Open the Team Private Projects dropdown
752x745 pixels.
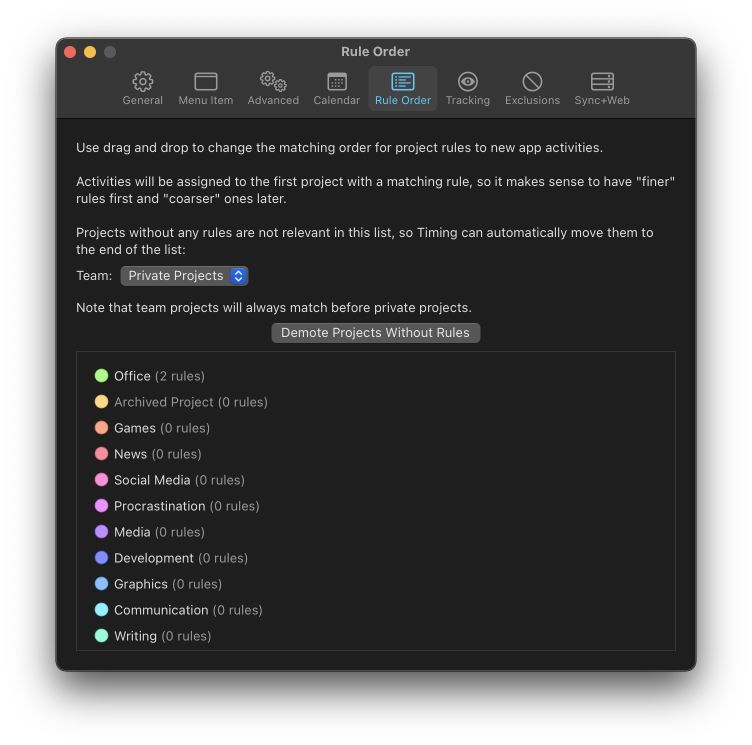tap(184, 276)
